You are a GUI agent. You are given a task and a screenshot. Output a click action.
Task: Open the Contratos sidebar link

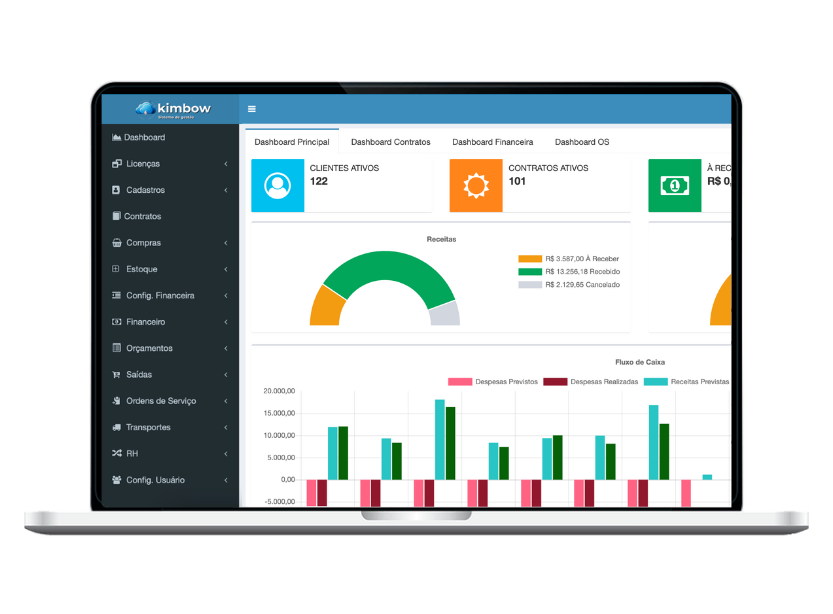(x=142, y=216)
